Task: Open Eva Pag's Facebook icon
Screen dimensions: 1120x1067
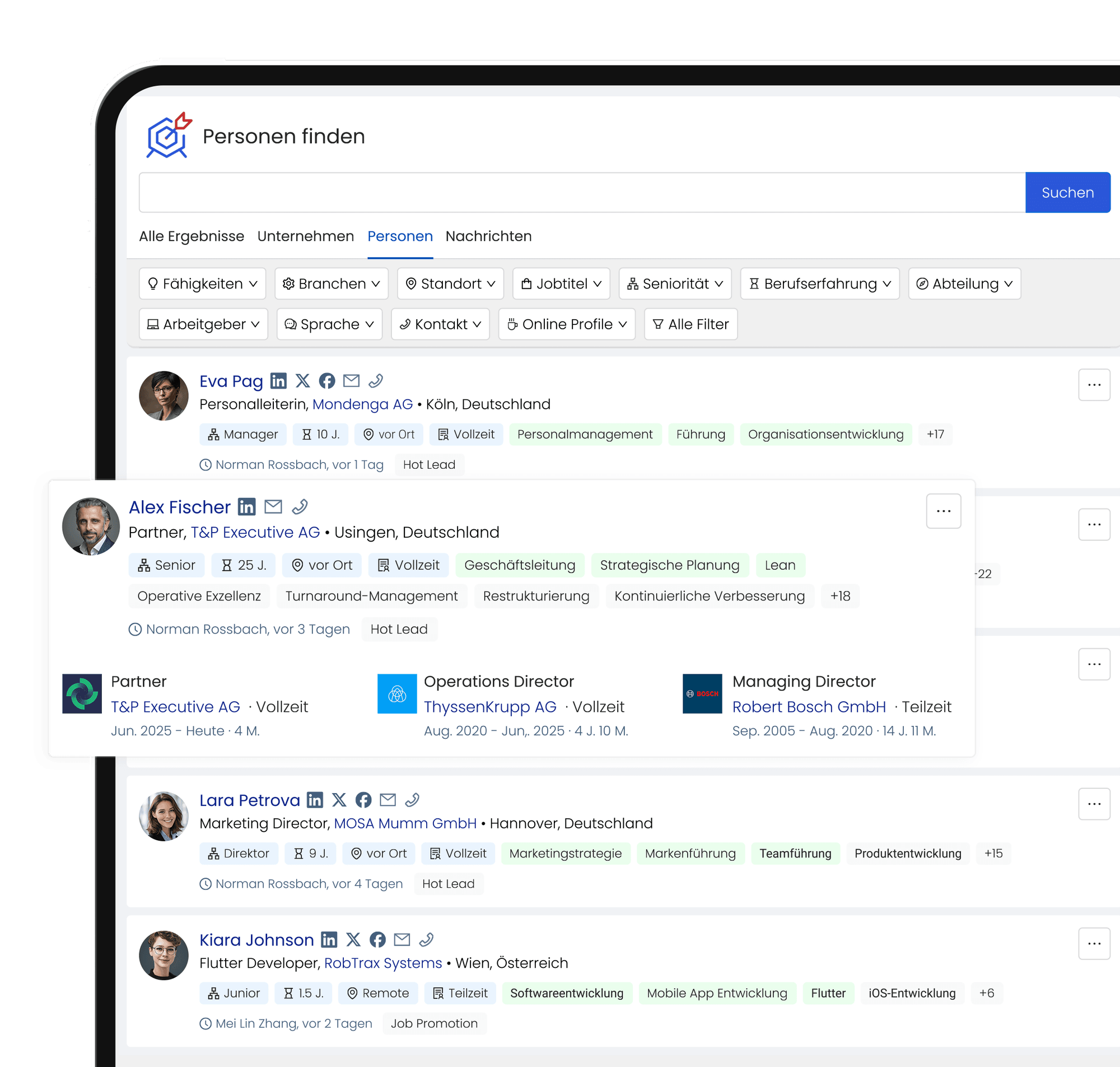Action: click(x=327, y=380)
